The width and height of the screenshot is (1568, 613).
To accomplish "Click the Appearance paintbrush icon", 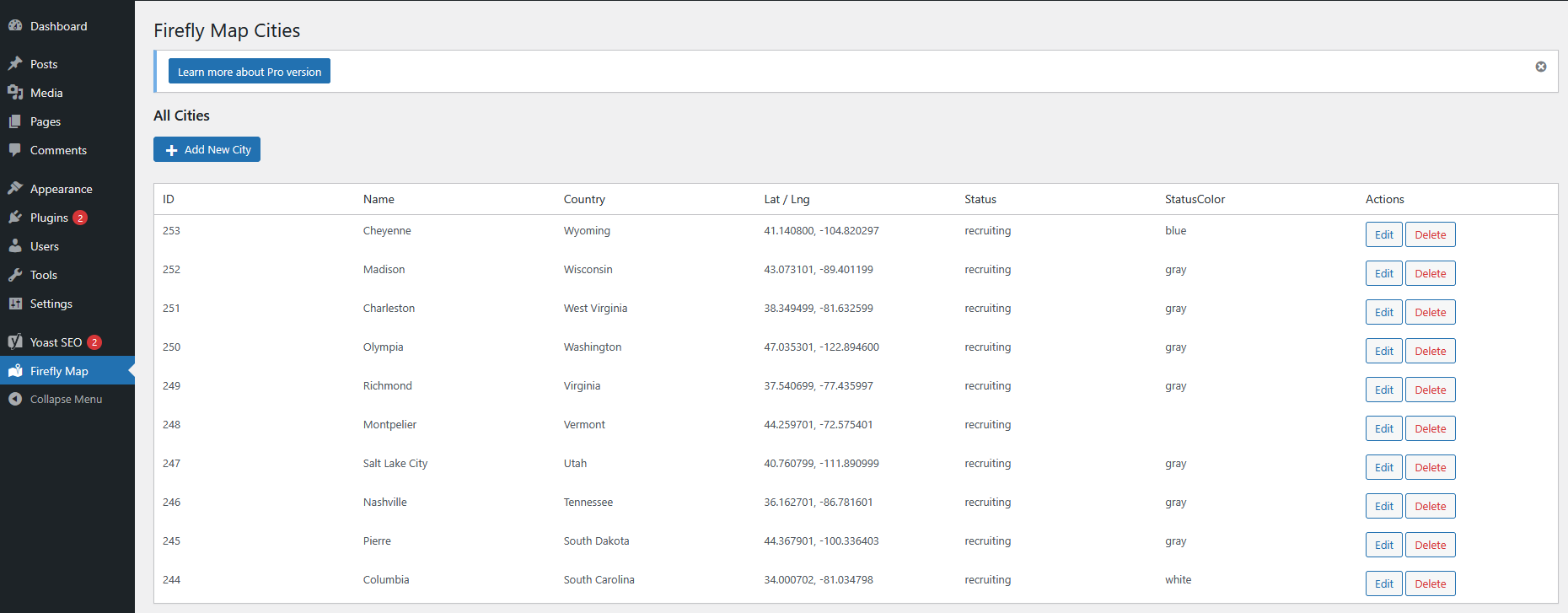I will (x=15, y=189).
